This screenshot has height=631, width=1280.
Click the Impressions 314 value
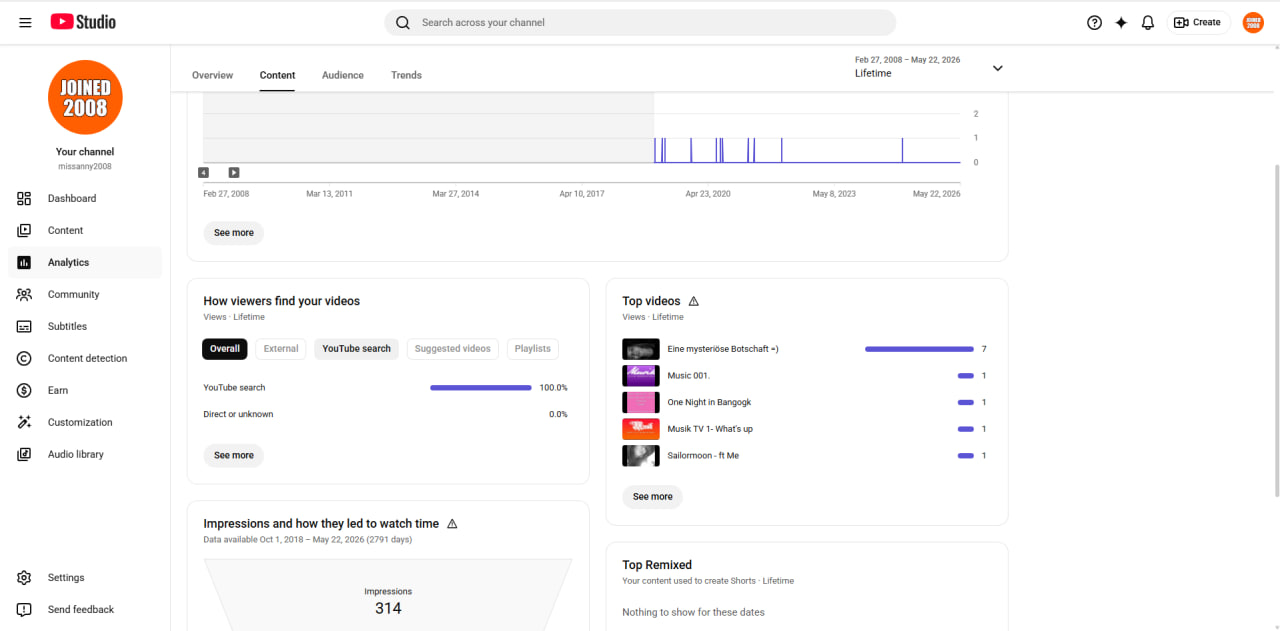point(388,608)
